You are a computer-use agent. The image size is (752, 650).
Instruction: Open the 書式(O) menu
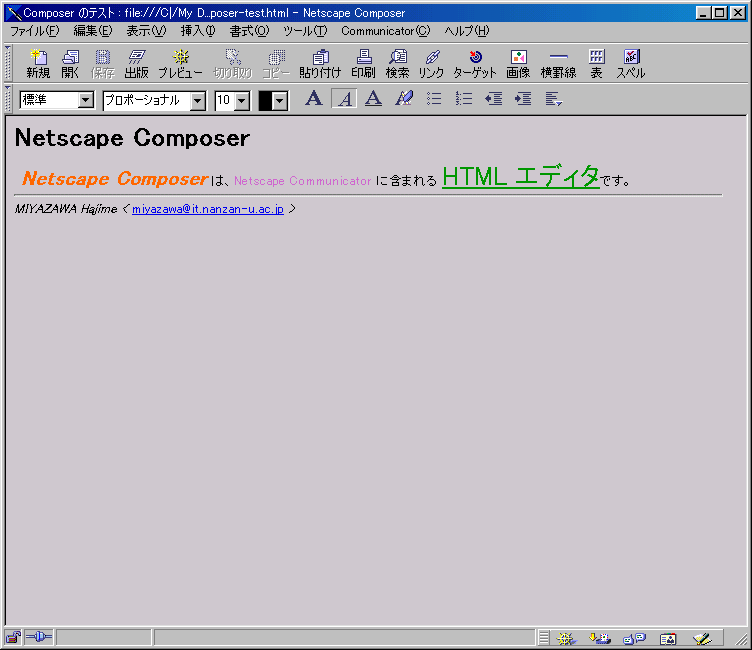point(249,31)
